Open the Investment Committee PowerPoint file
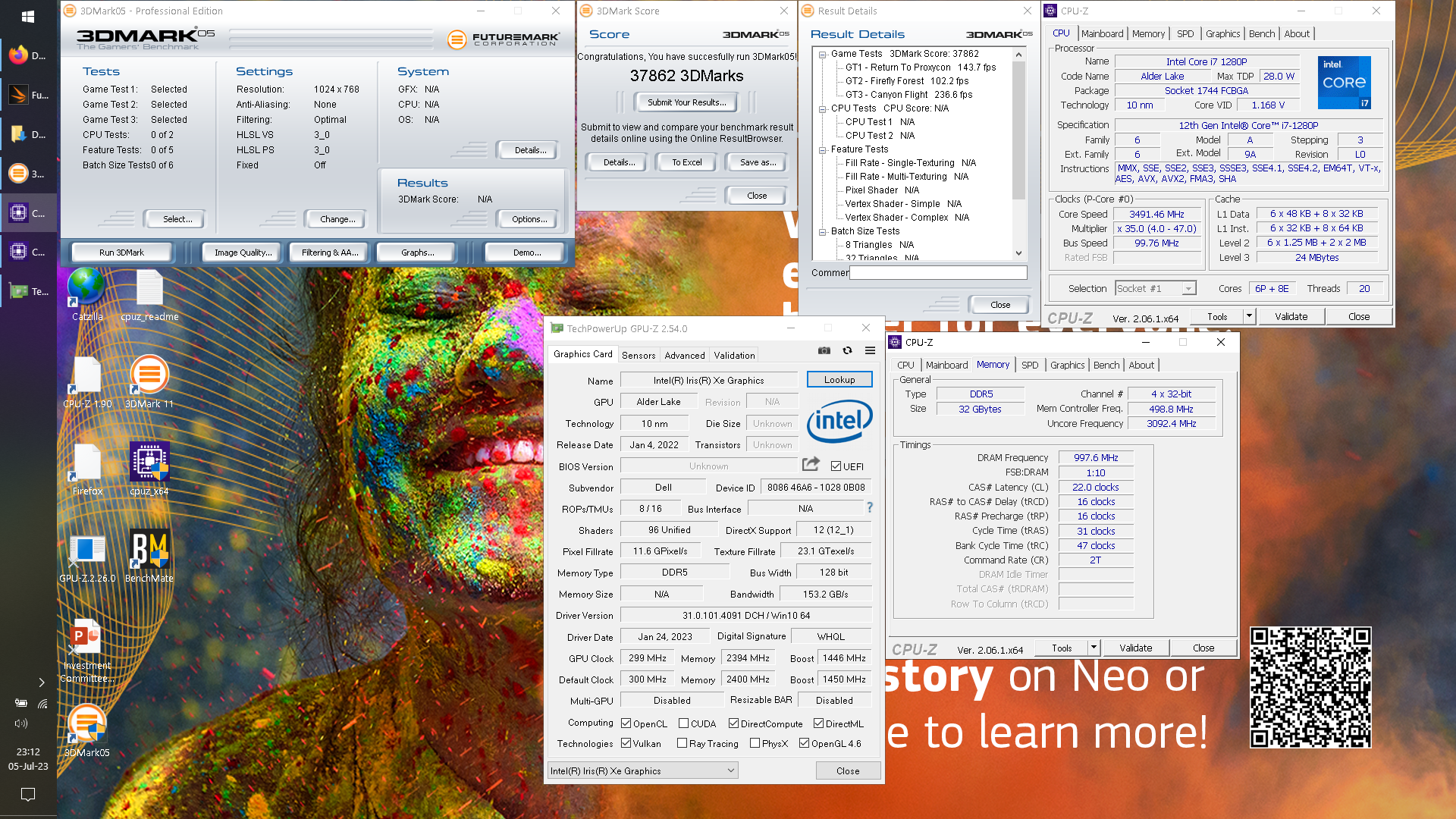1456x819 pixels. (x=87, y=651)
